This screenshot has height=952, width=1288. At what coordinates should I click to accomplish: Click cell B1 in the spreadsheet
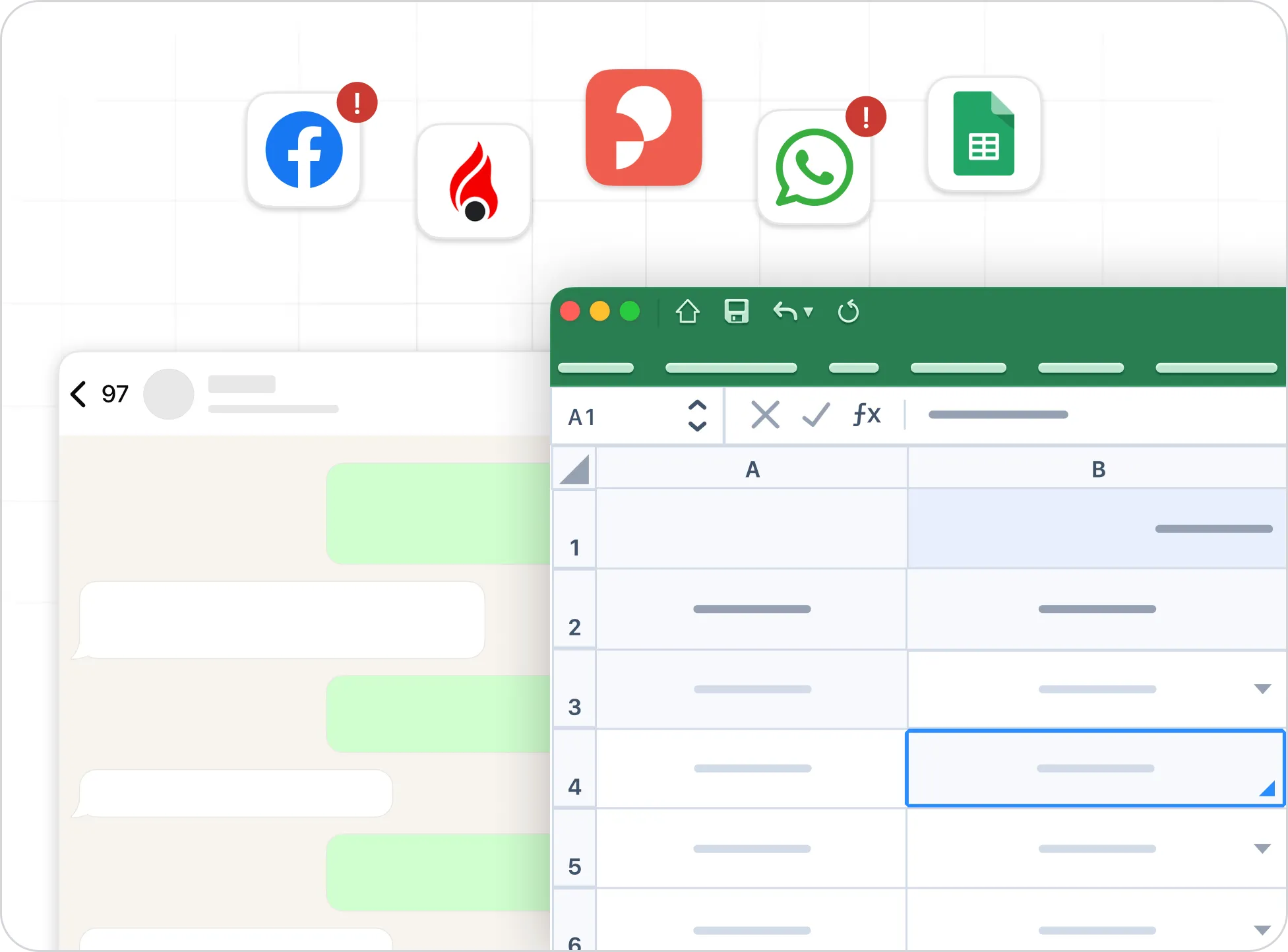(x=1097, y=529)
